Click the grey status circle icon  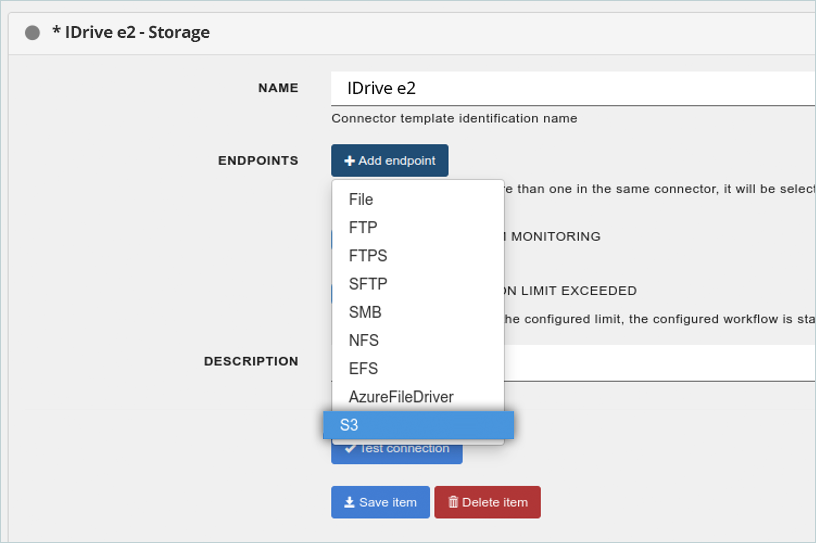pos(32,33)
